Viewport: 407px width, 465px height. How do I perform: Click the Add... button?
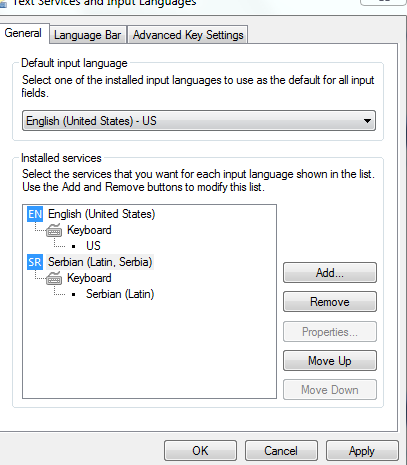(330, 273)
